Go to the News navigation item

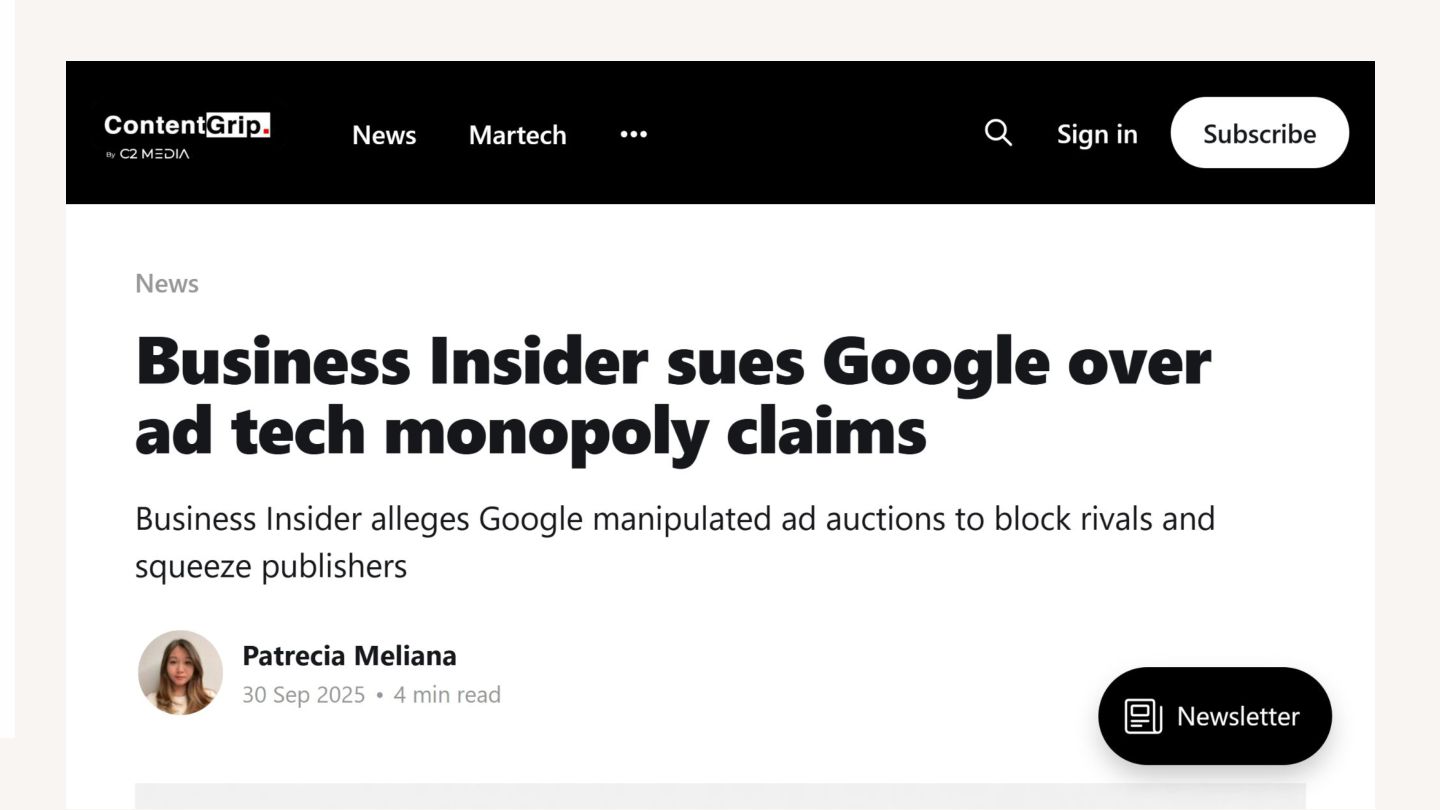point(384,135)
